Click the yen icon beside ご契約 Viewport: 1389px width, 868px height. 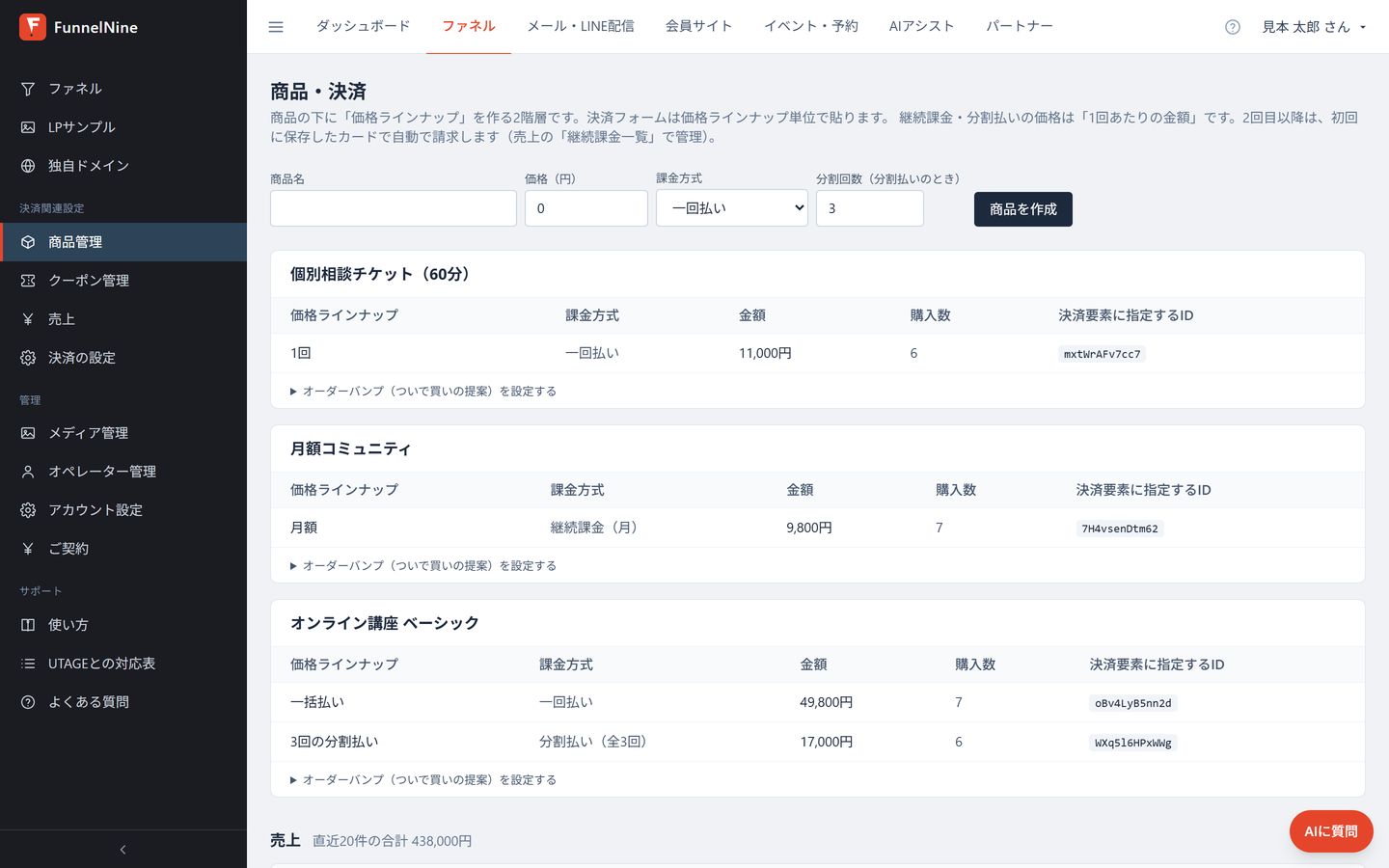tap(28, 549)
